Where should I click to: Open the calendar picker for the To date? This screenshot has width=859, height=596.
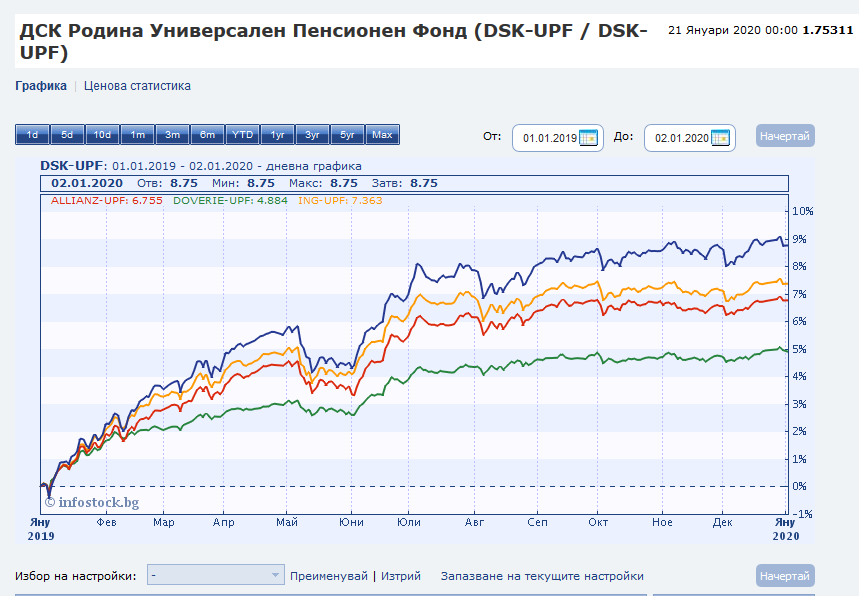[720, 138]
